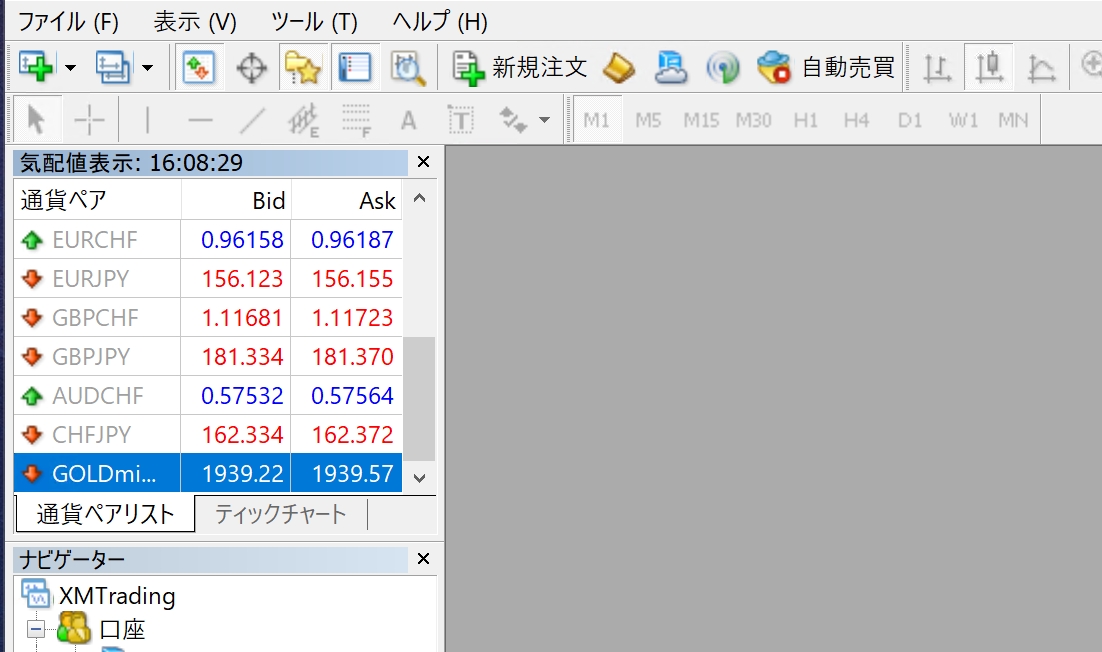Viewport: 1102px width, 652px height.
Task: Select the W1 timeframe
Action: coord(963,120)
